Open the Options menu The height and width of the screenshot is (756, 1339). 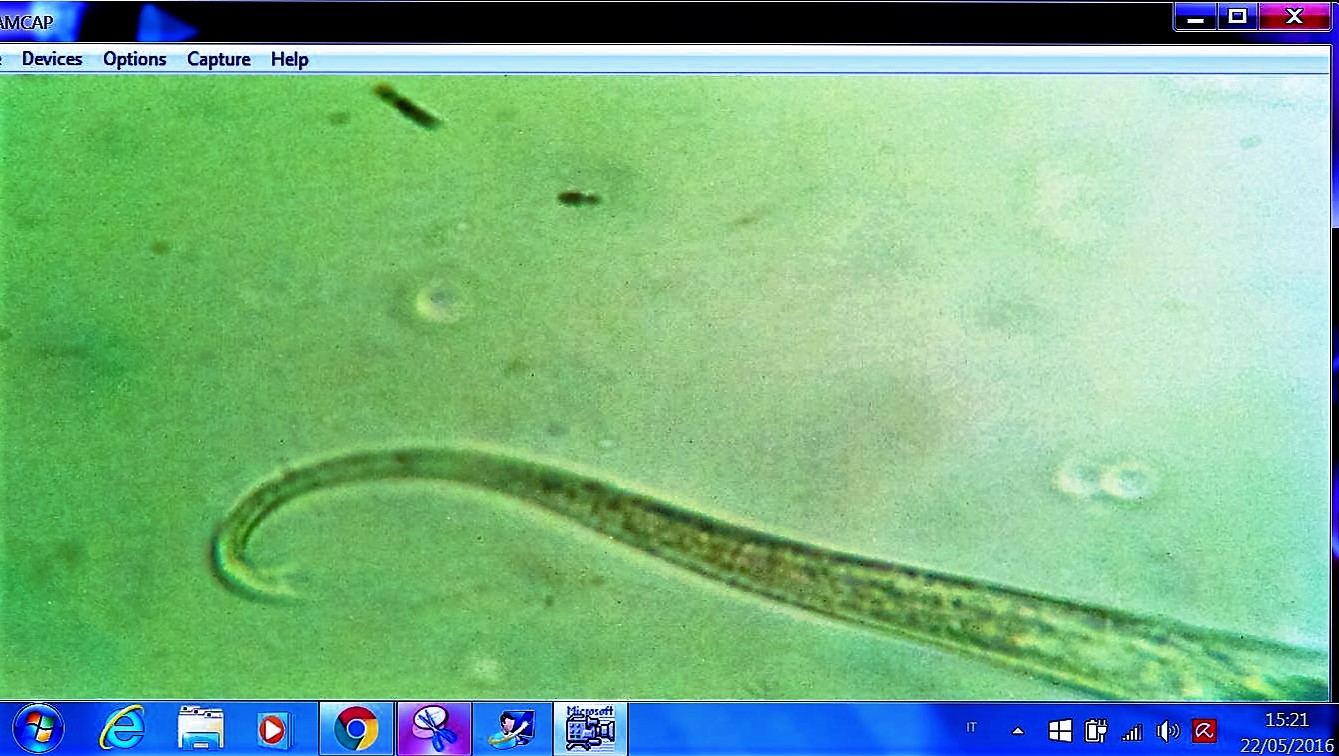[x=135, y=59]
